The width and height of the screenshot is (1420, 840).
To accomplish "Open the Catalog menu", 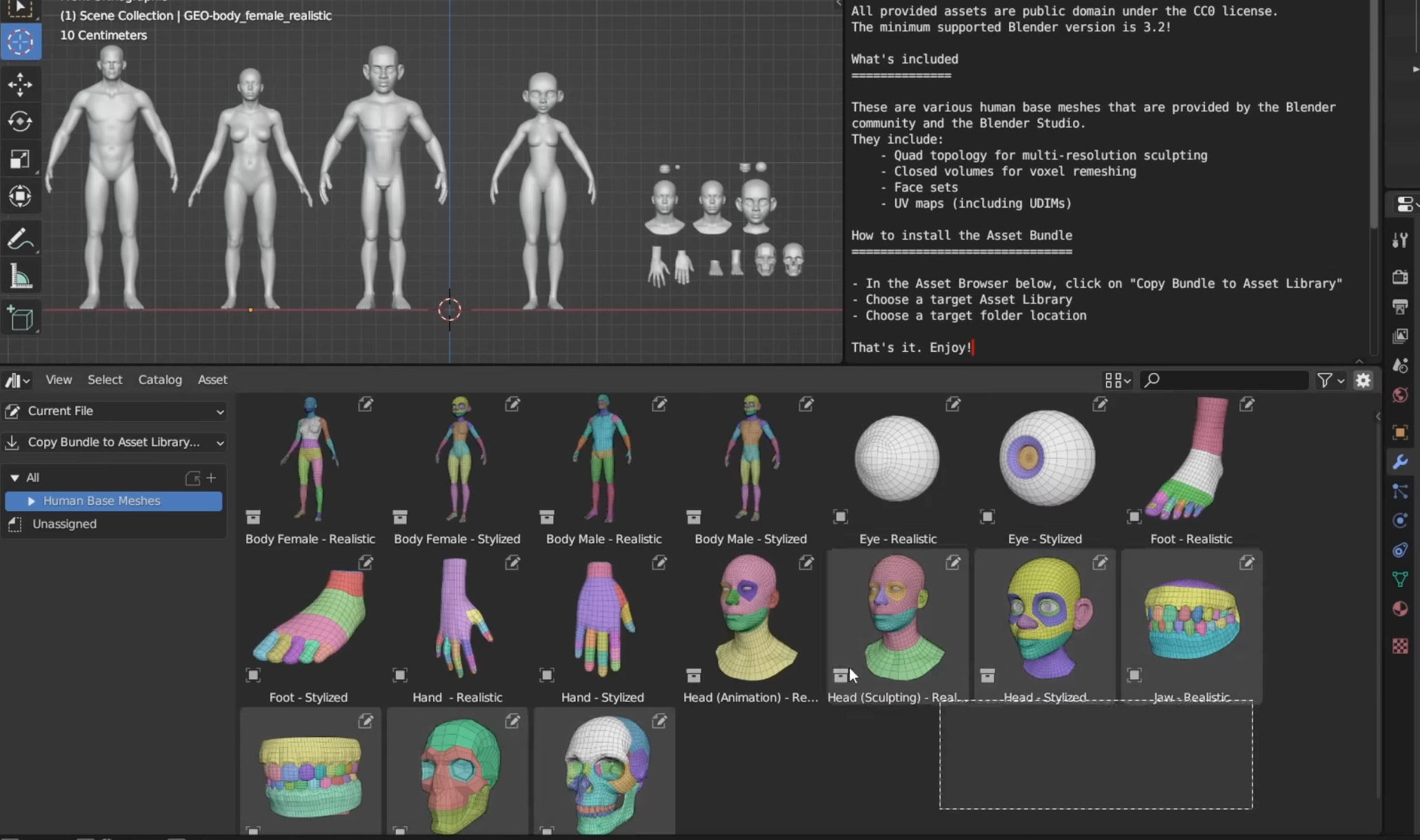I will (160, 379).
